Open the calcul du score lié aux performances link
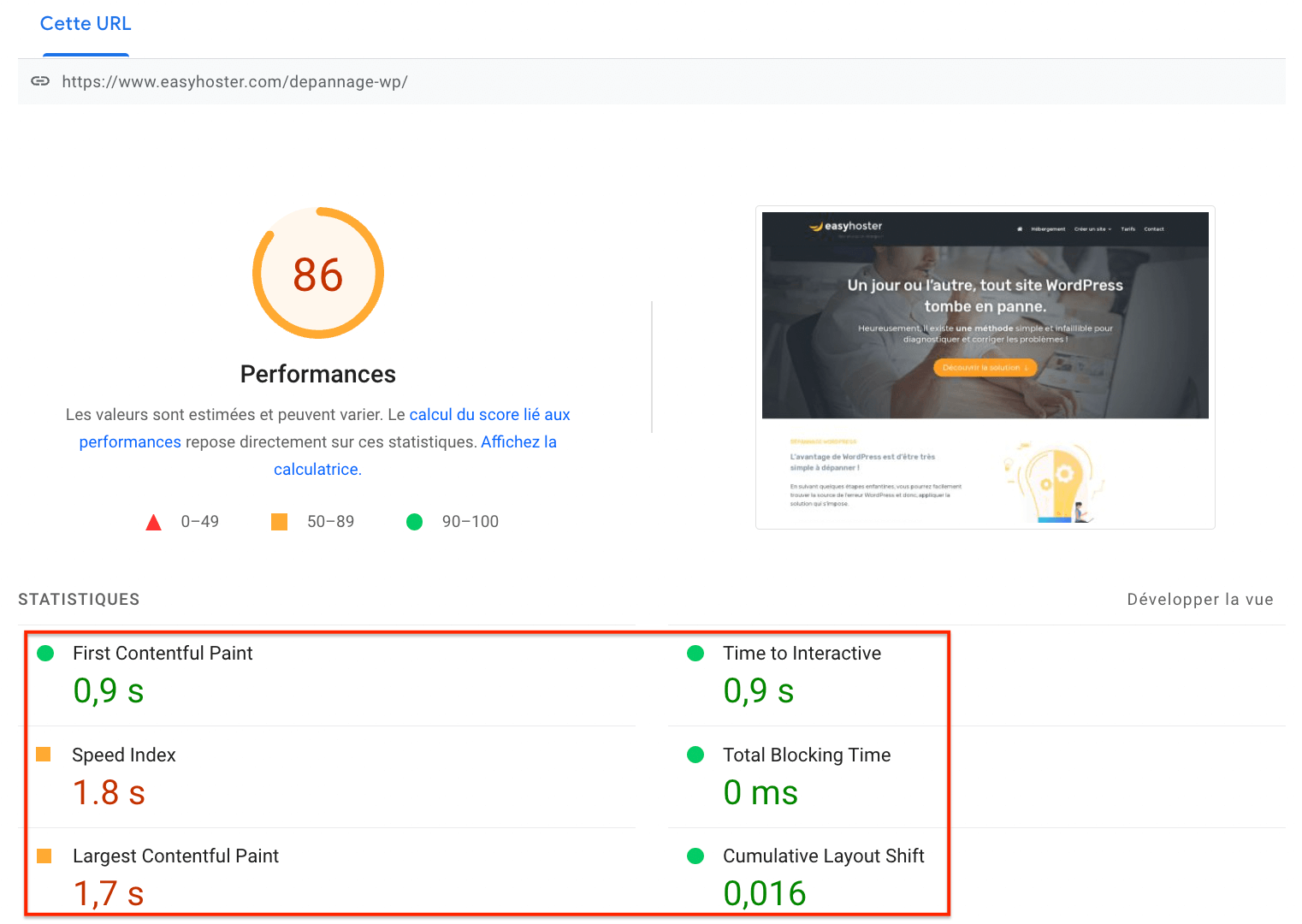Viewport: 1302px width, 924px height. coord(489,414)
